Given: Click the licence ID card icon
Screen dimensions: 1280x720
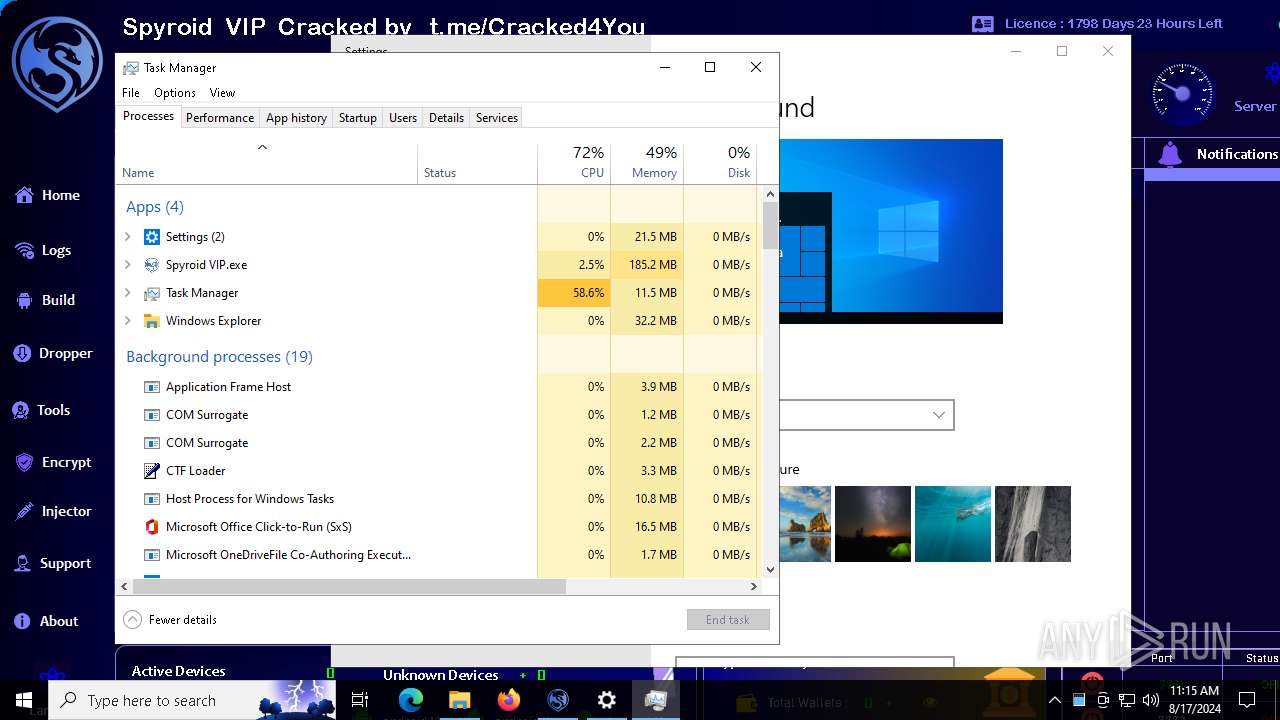Looking at the screenshot, I should point(983,24).
